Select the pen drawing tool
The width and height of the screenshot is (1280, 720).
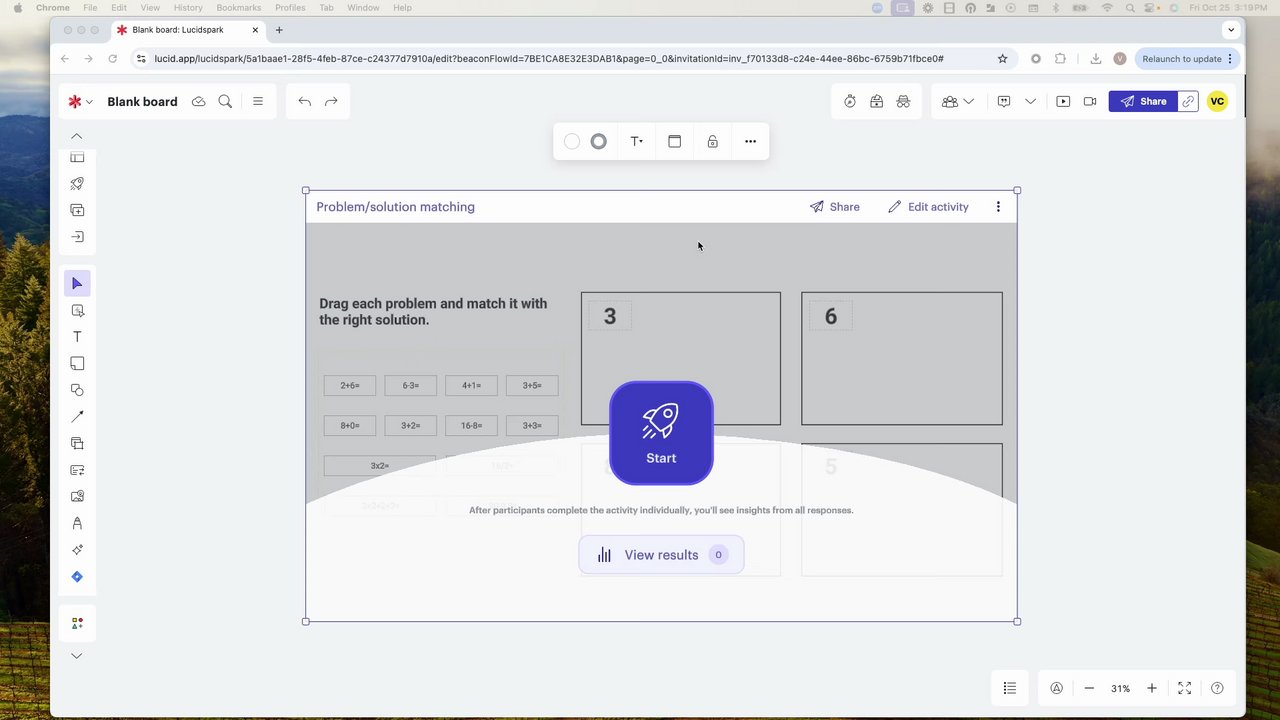(x=77, y=523)
